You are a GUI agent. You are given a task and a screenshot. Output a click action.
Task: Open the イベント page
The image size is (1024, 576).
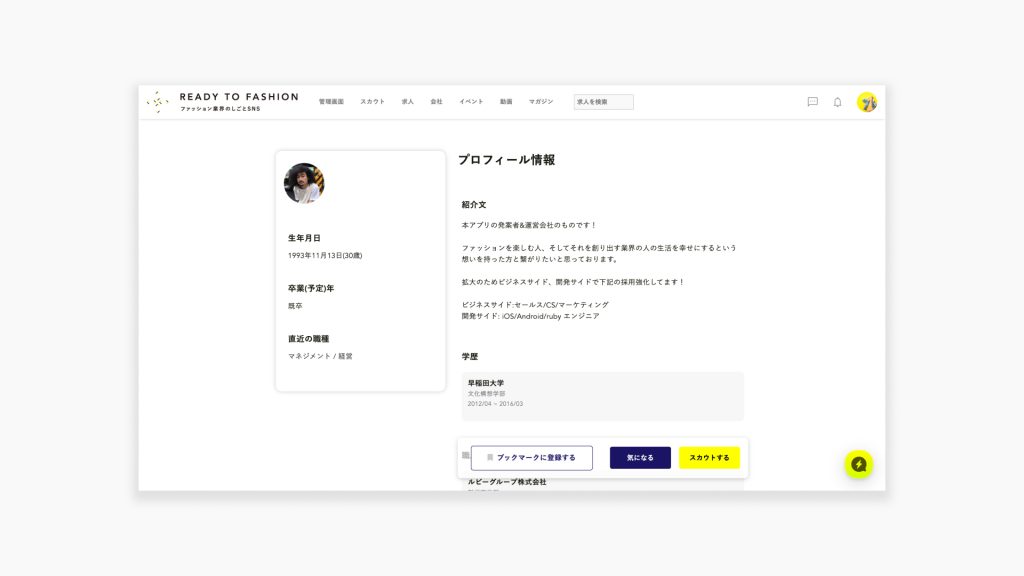[471, 102]
